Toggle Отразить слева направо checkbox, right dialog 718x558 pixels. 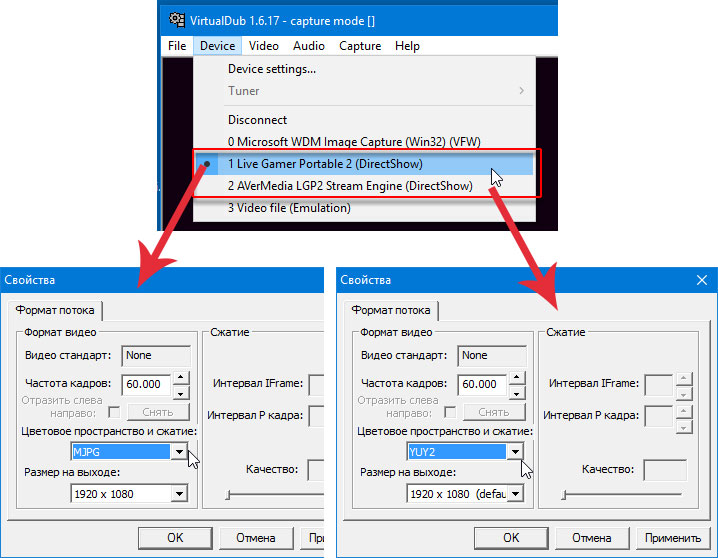pos(450,412)
